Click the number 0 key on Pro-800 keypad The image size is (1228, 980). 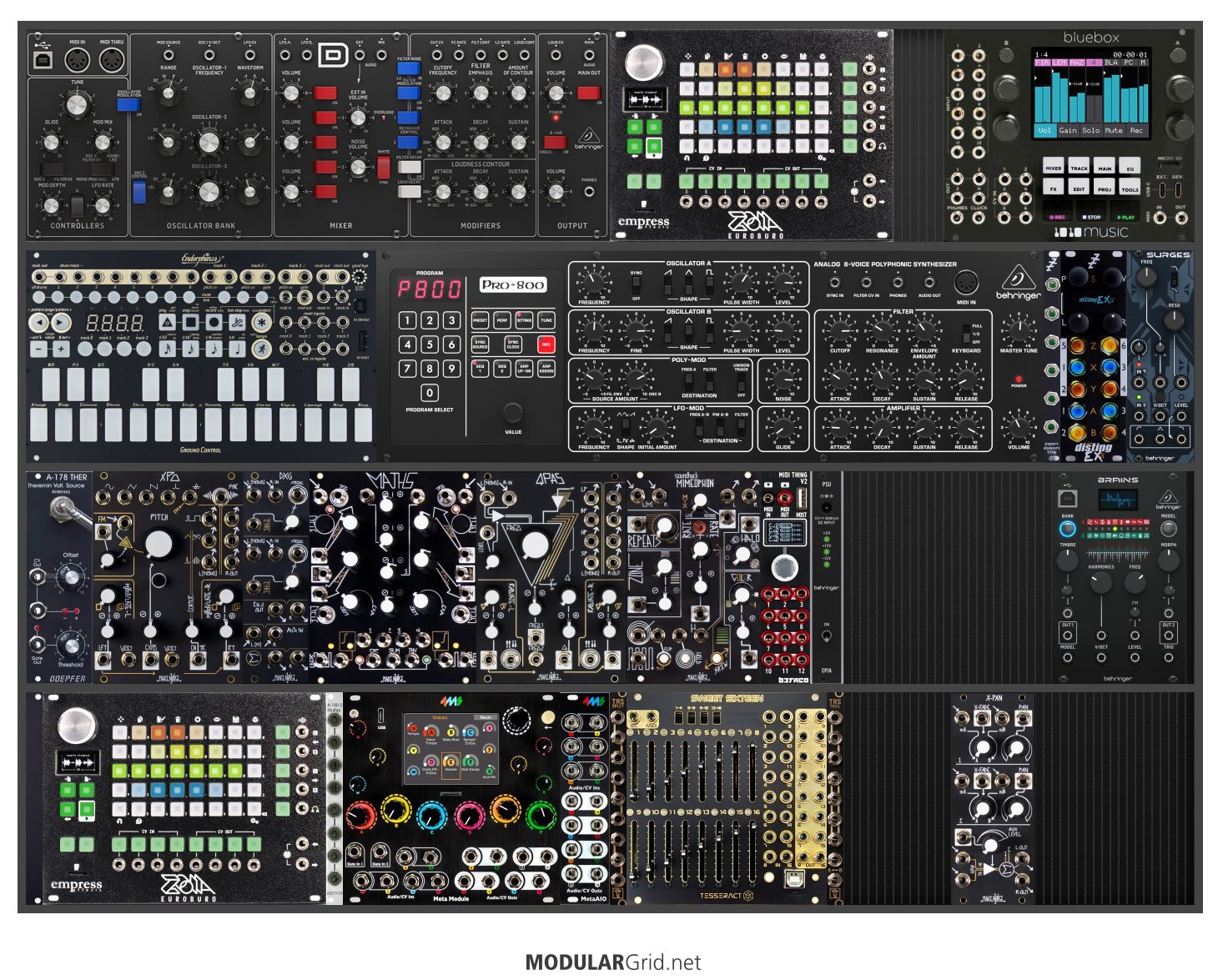430,392
